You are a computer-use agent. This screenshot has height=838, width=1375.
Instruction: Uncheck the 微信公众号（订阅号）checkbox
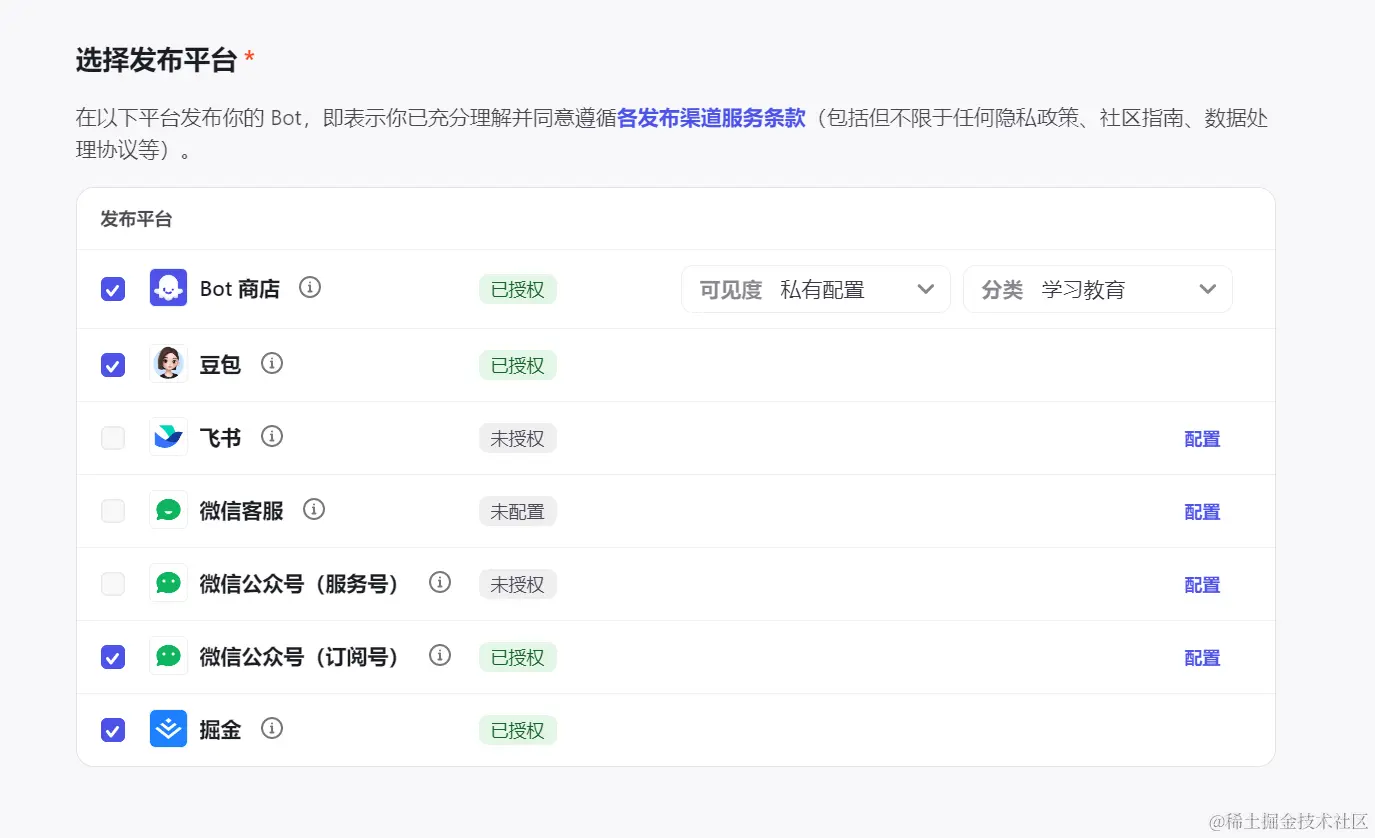(x=113, y=657)
